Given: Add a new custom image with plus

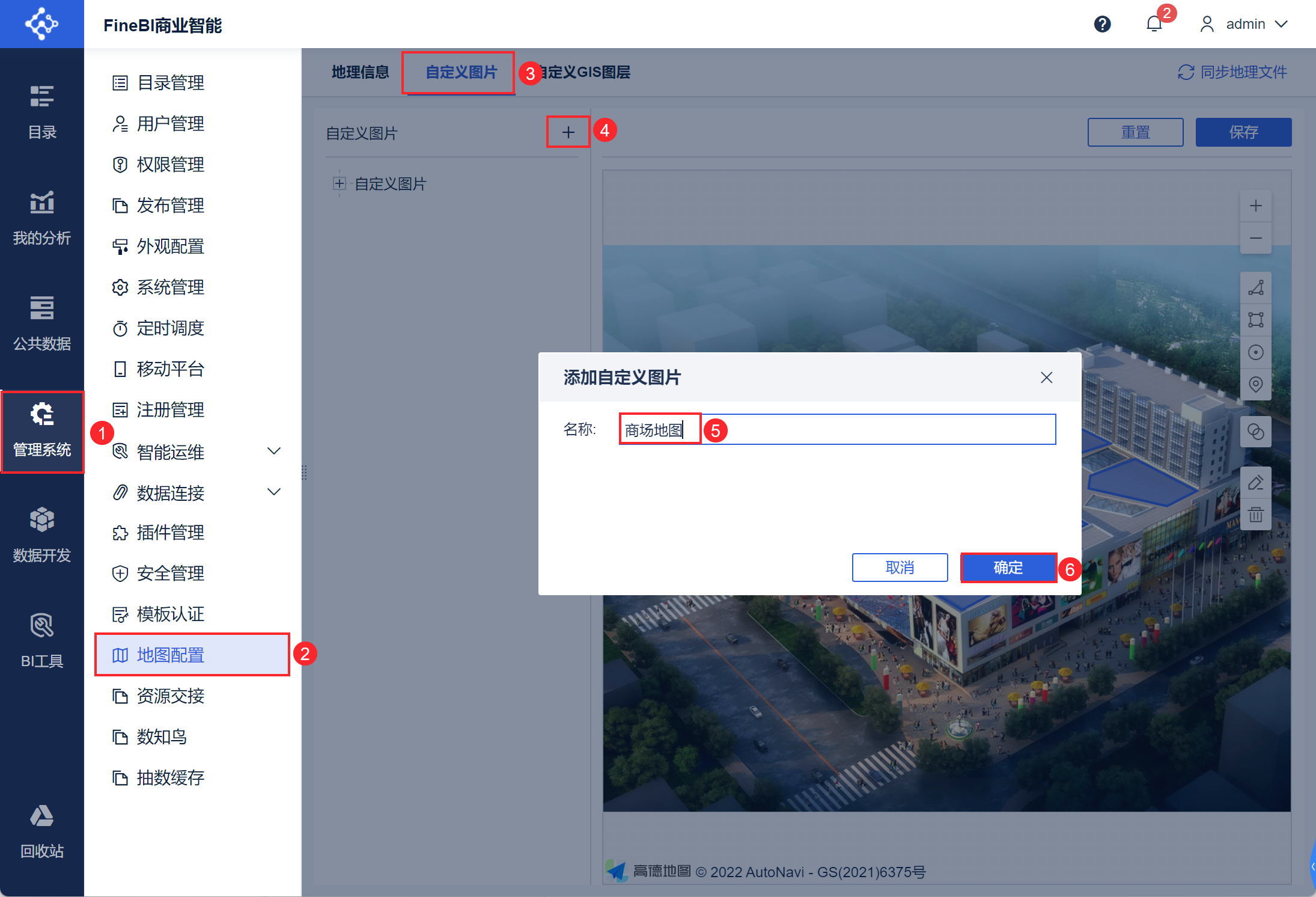Looking at the screenshot, I should click(568, 132).
